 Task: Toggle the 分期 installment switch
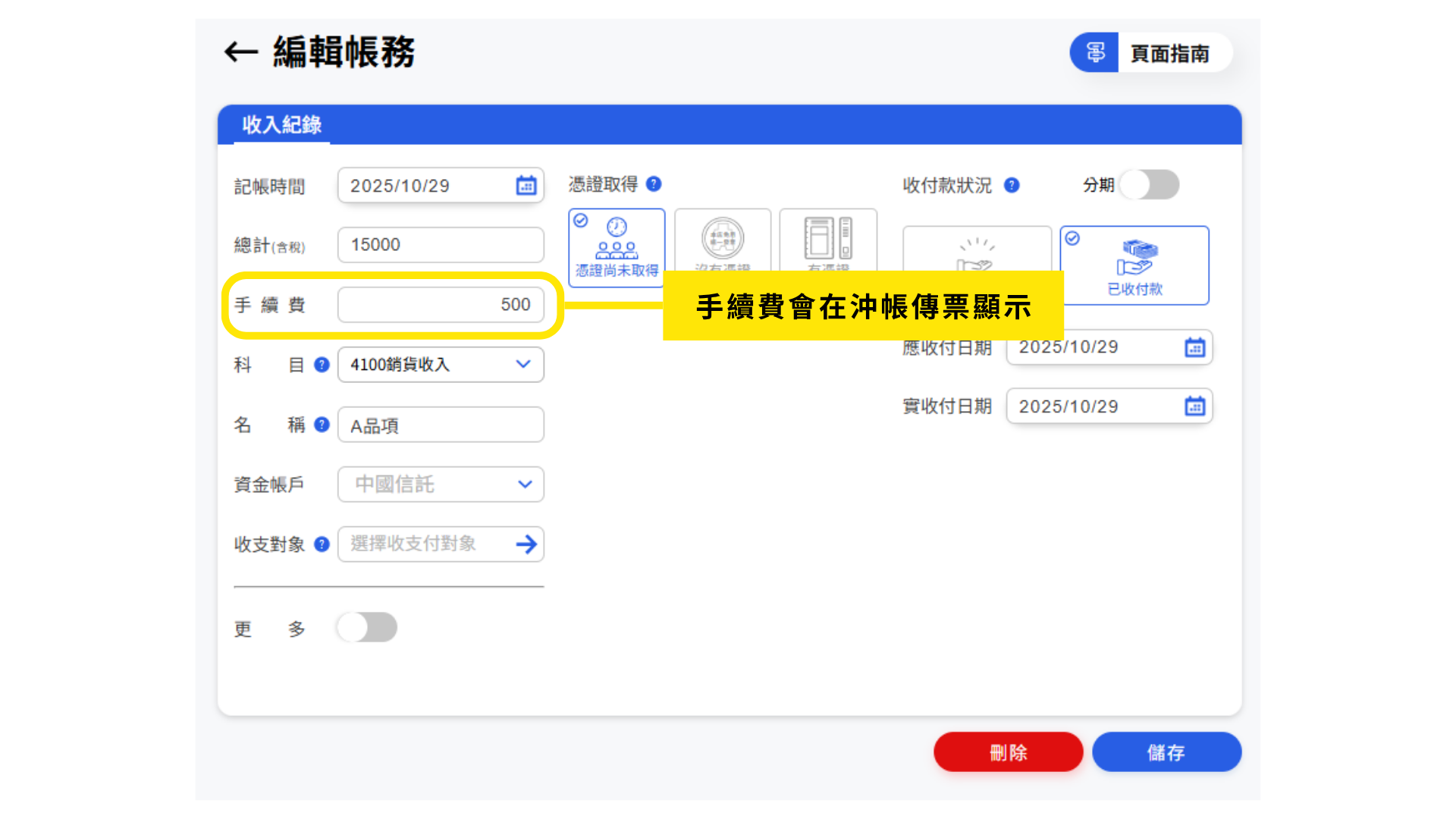point(1149,185)
